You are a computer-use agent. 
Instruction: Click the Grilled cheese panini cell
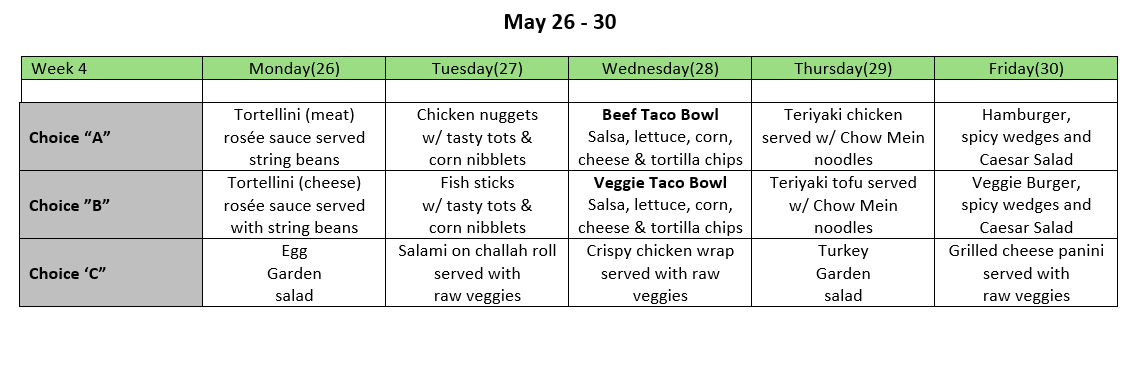1026,273
